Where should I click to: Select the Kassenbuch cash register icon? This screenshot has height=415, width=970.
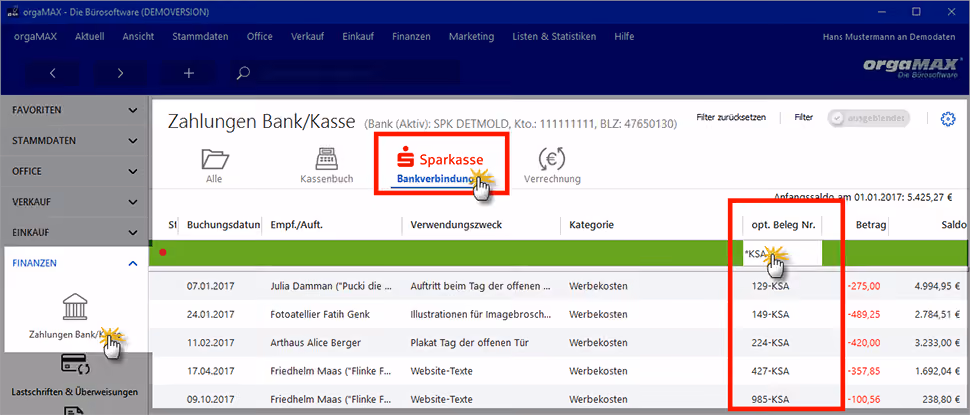click(327, 160)
